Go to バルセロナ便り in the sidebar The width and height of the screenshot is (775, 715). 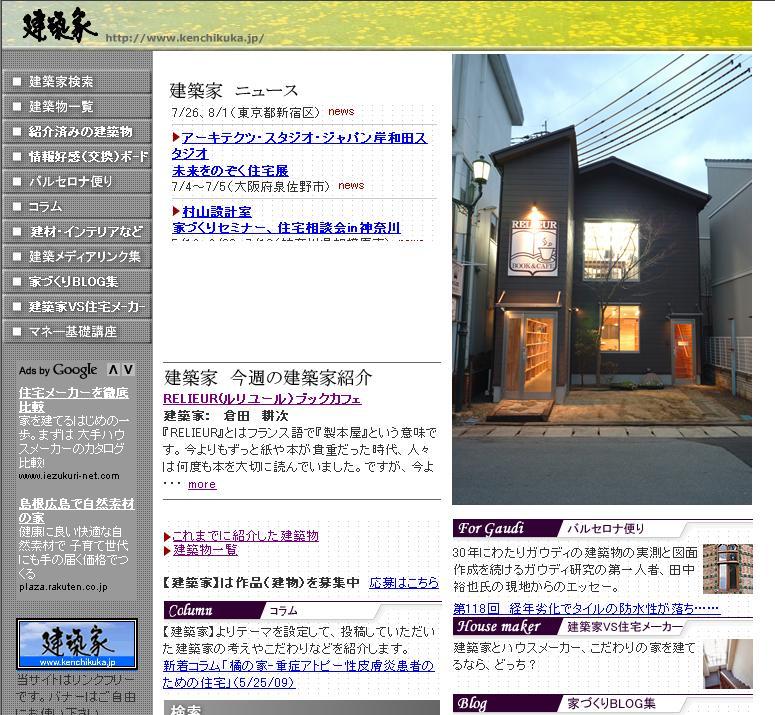tap(77, 181)
